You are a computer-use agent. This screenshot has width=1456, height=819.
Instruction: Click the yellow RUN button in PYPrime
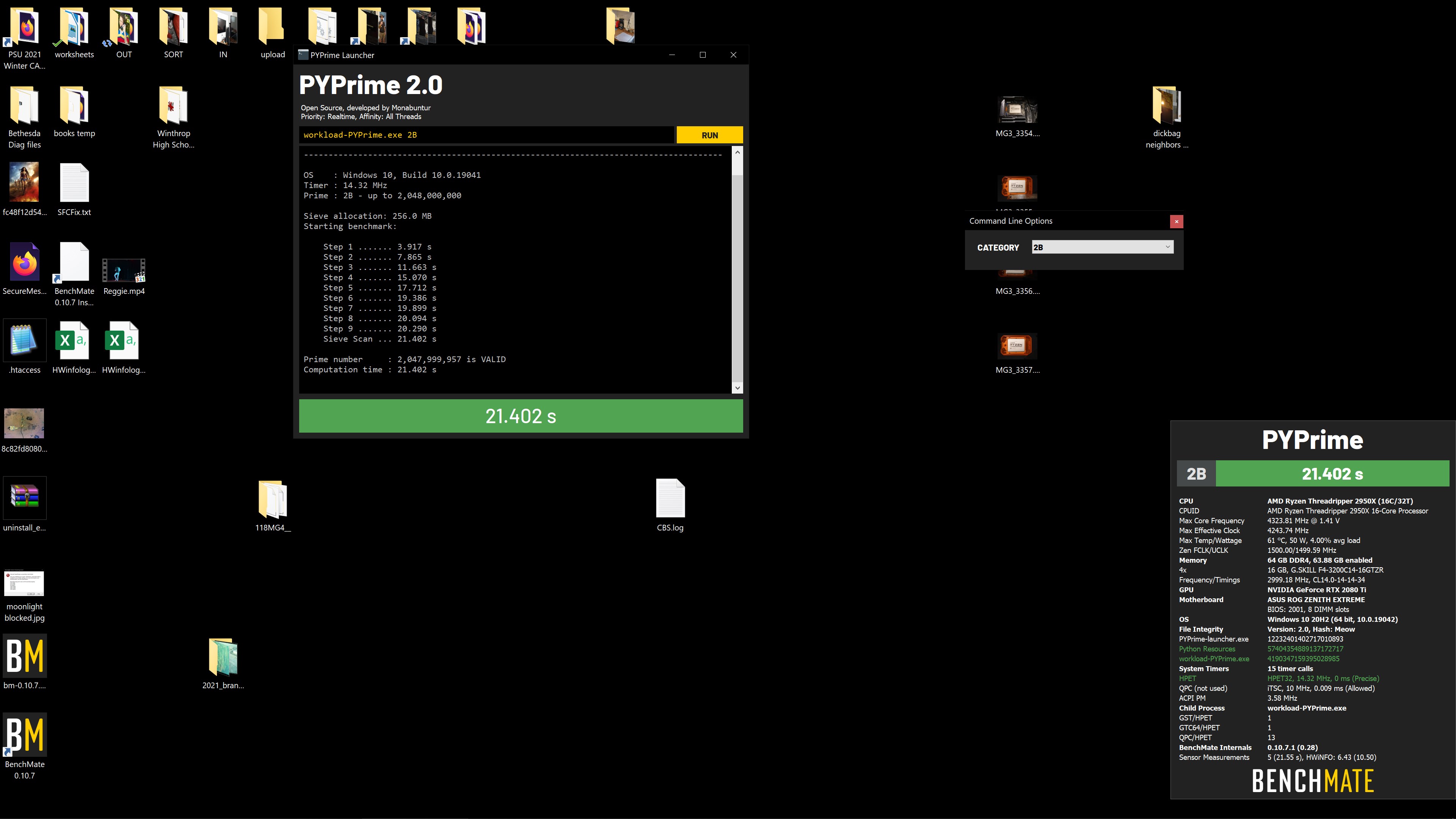[709, 135]
